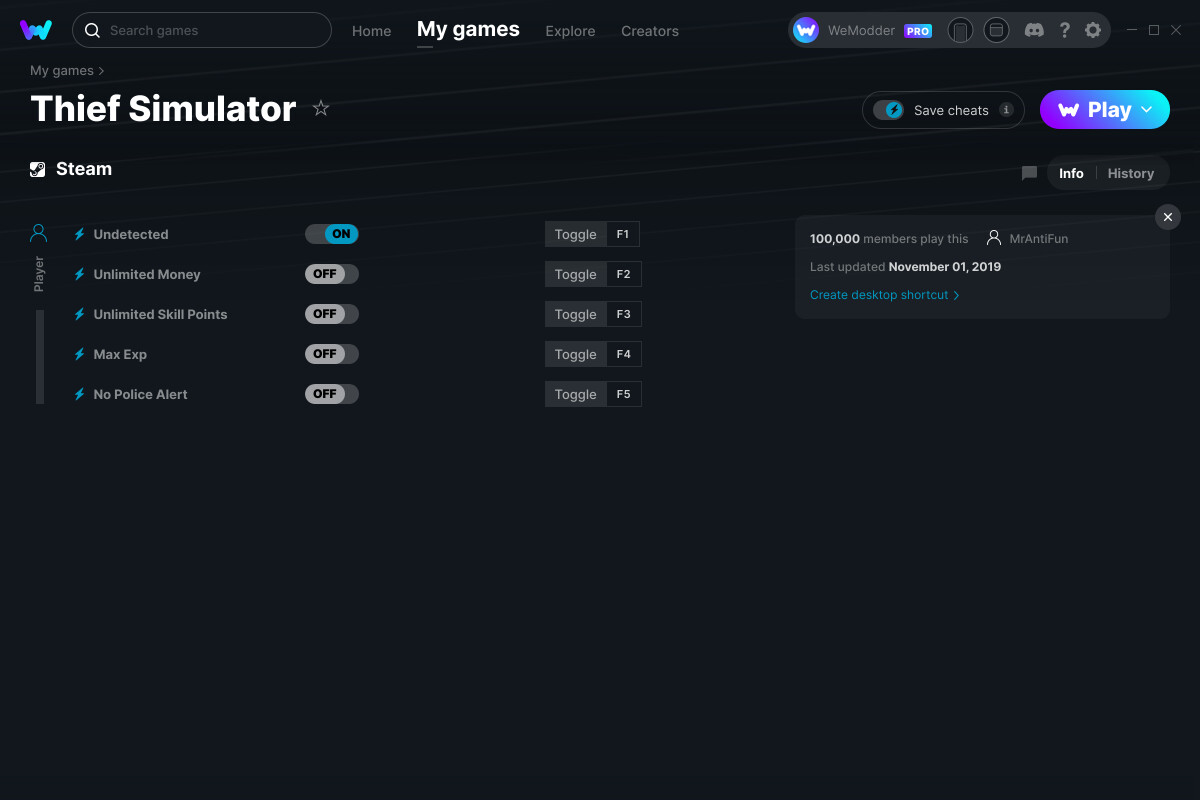Favorite Thief Simulator with the star icon
The height and width of the screenshot is (800, 1200).
[x=321, y=108]
